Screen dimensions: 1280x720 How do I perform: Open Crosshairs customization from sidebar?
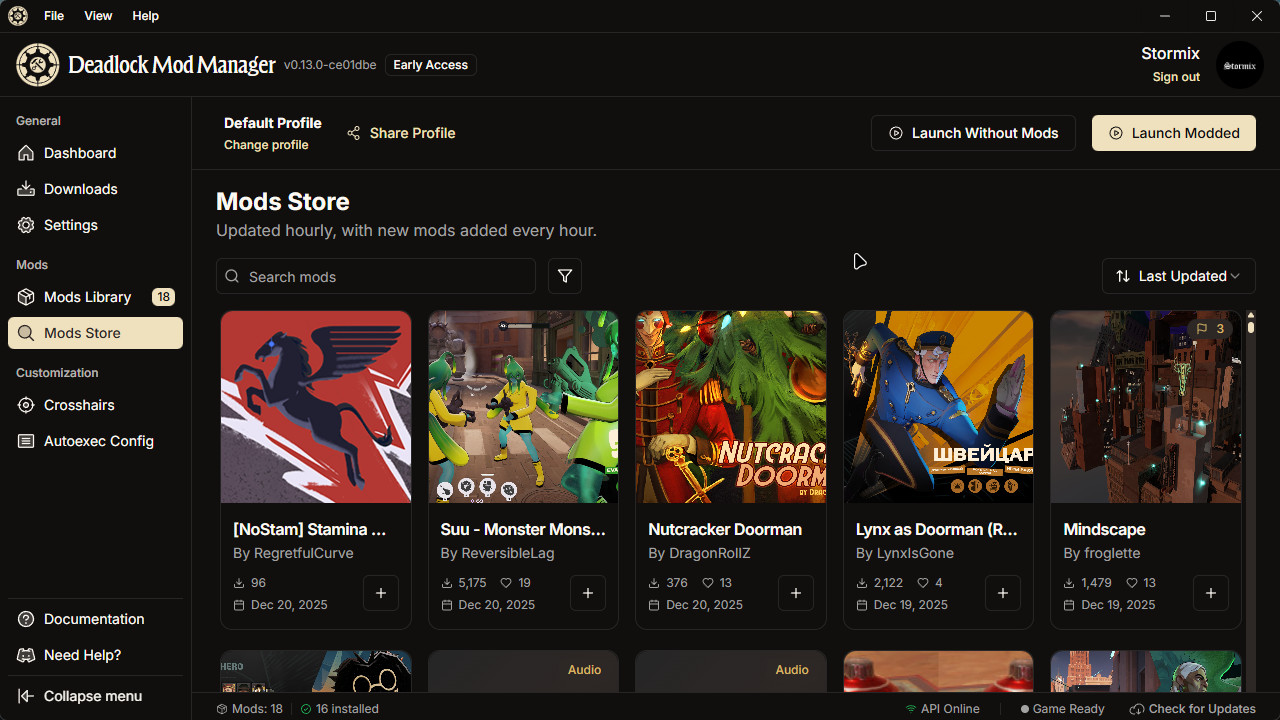[x=79, y=405]
